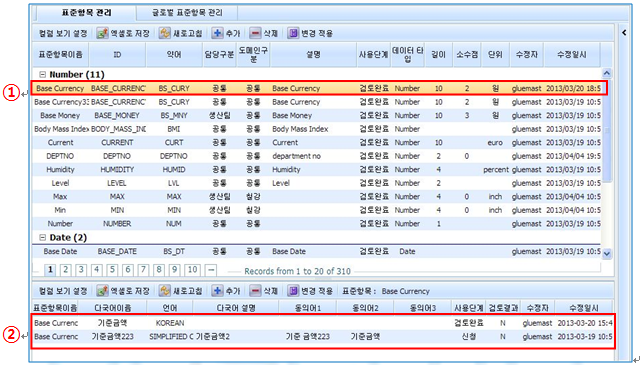Go to page 3 in the pager
Image resolution: width=640 pixels, height=365 pixels.
tap(81, 270)
